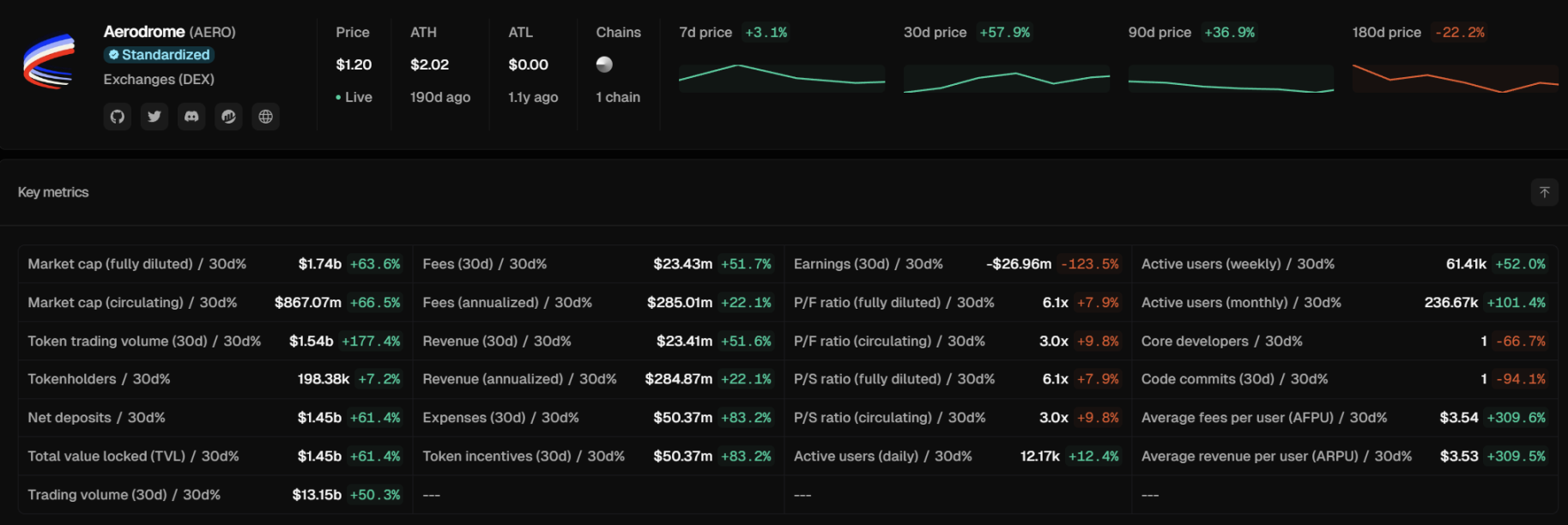Select the Code commits (30d) metric label

[x=1234, y=379]
